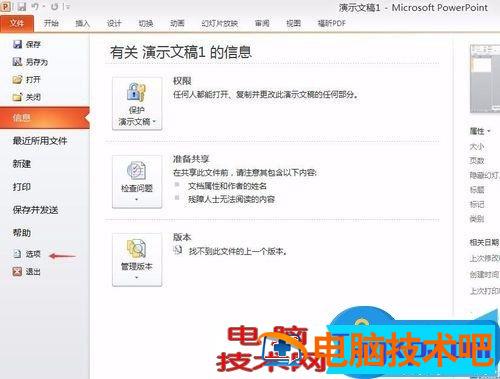
Task: Switch to the 切换 ribbon tab
Action: [x=146, y=23]
